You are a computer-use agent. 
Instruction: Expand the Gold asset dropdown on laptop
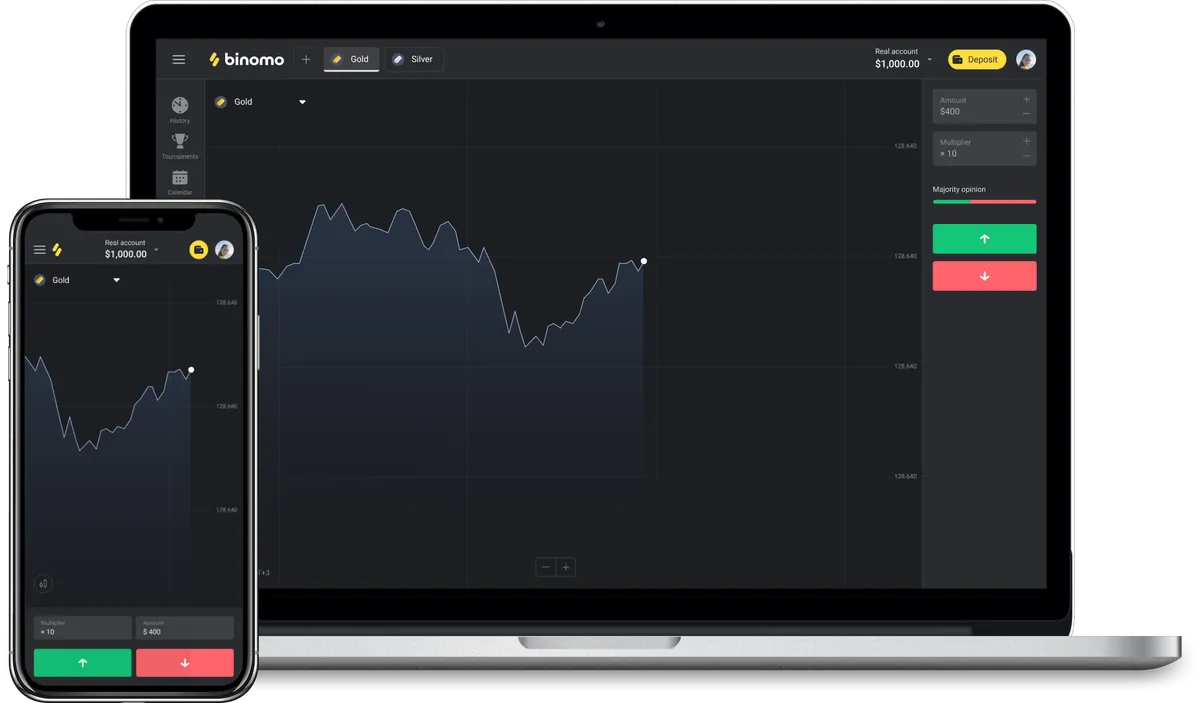(x=302, y=102)
